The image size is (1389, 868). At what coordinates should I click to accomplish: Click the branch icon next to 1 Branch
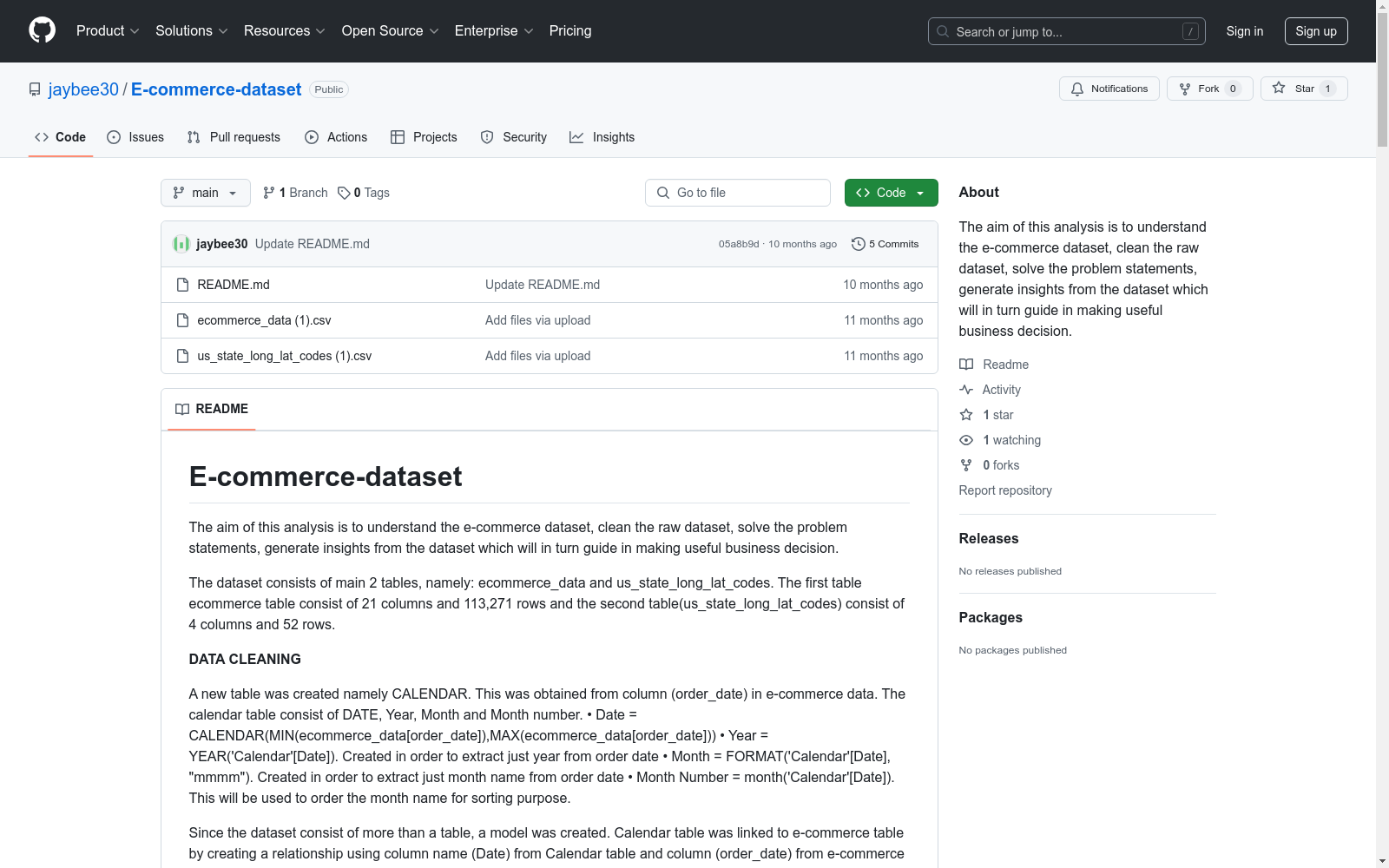(269, 193)
